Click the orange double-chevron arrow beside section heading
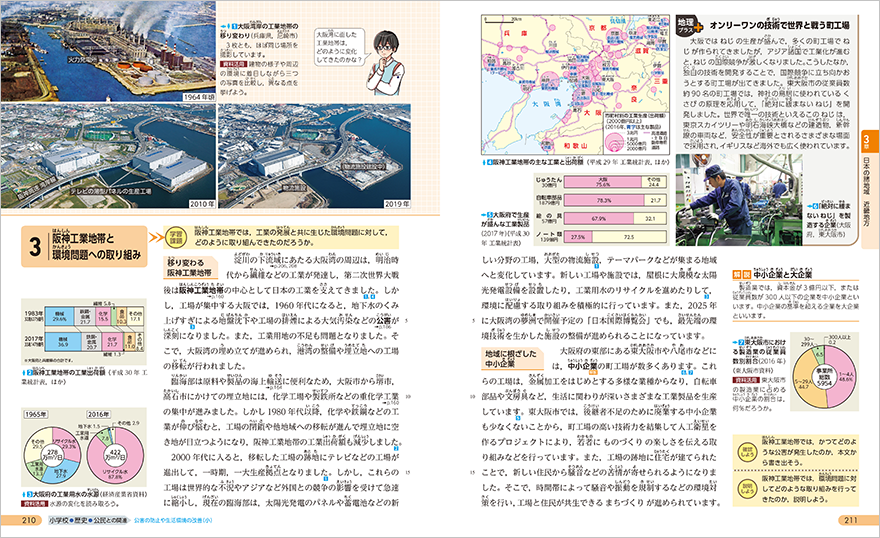This screenshot has width=880, height=538. coord(155,238)
